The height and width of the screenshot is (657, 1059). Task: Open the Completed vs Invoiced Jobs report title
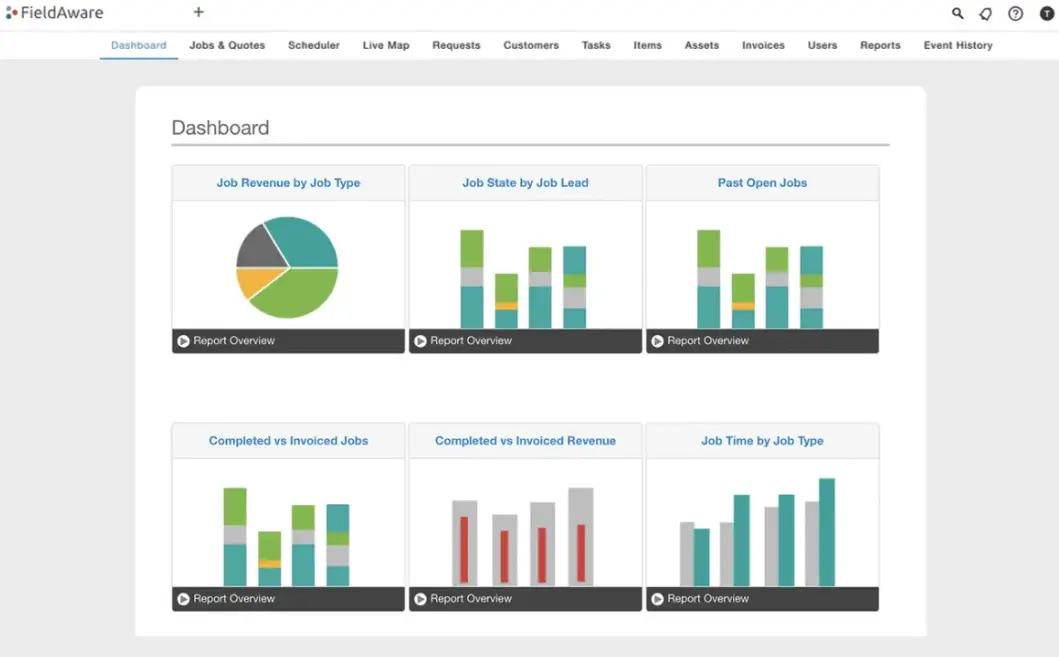tap(288, 440)
